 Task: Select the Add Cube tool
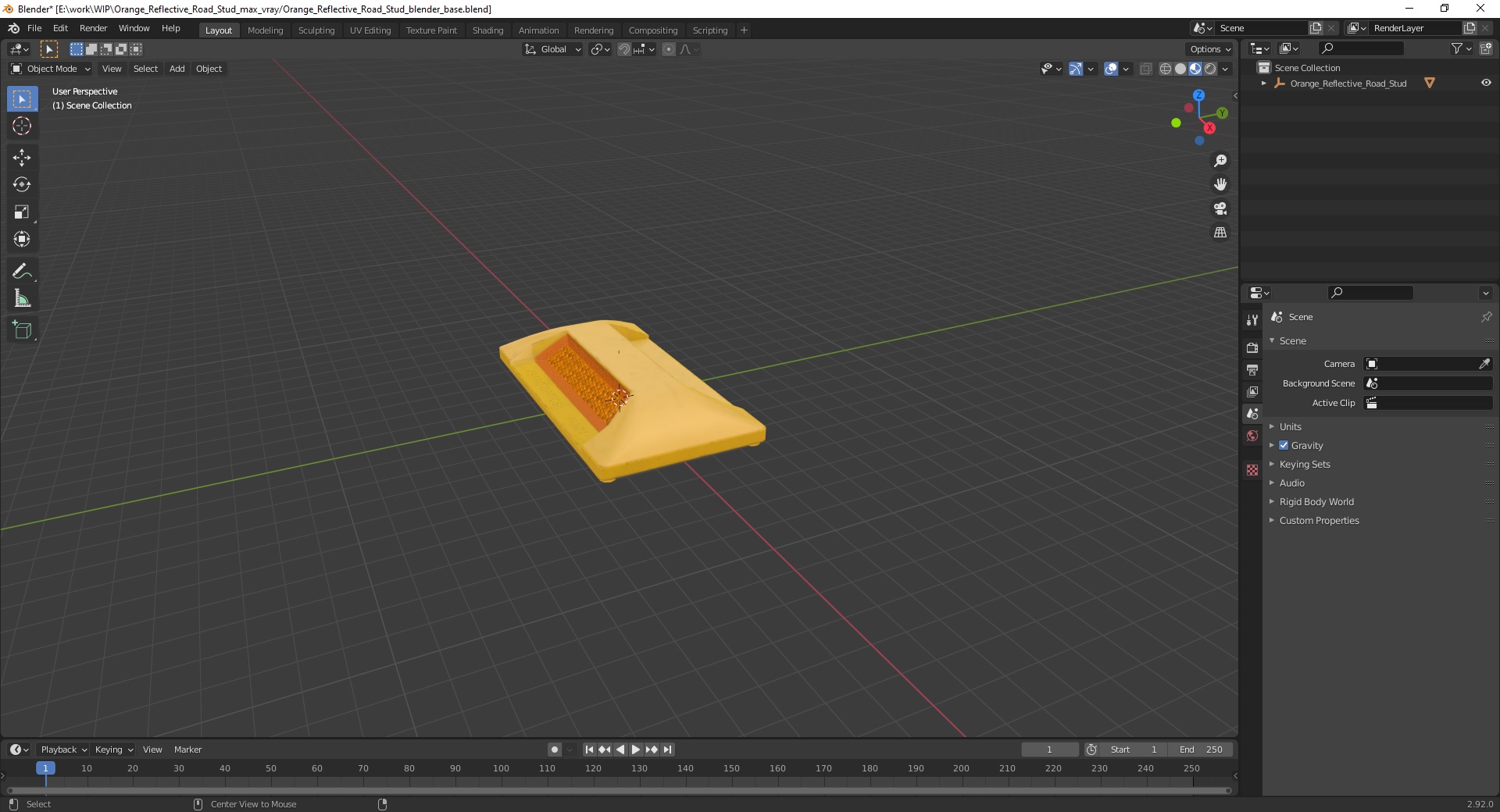pos(22,330)
